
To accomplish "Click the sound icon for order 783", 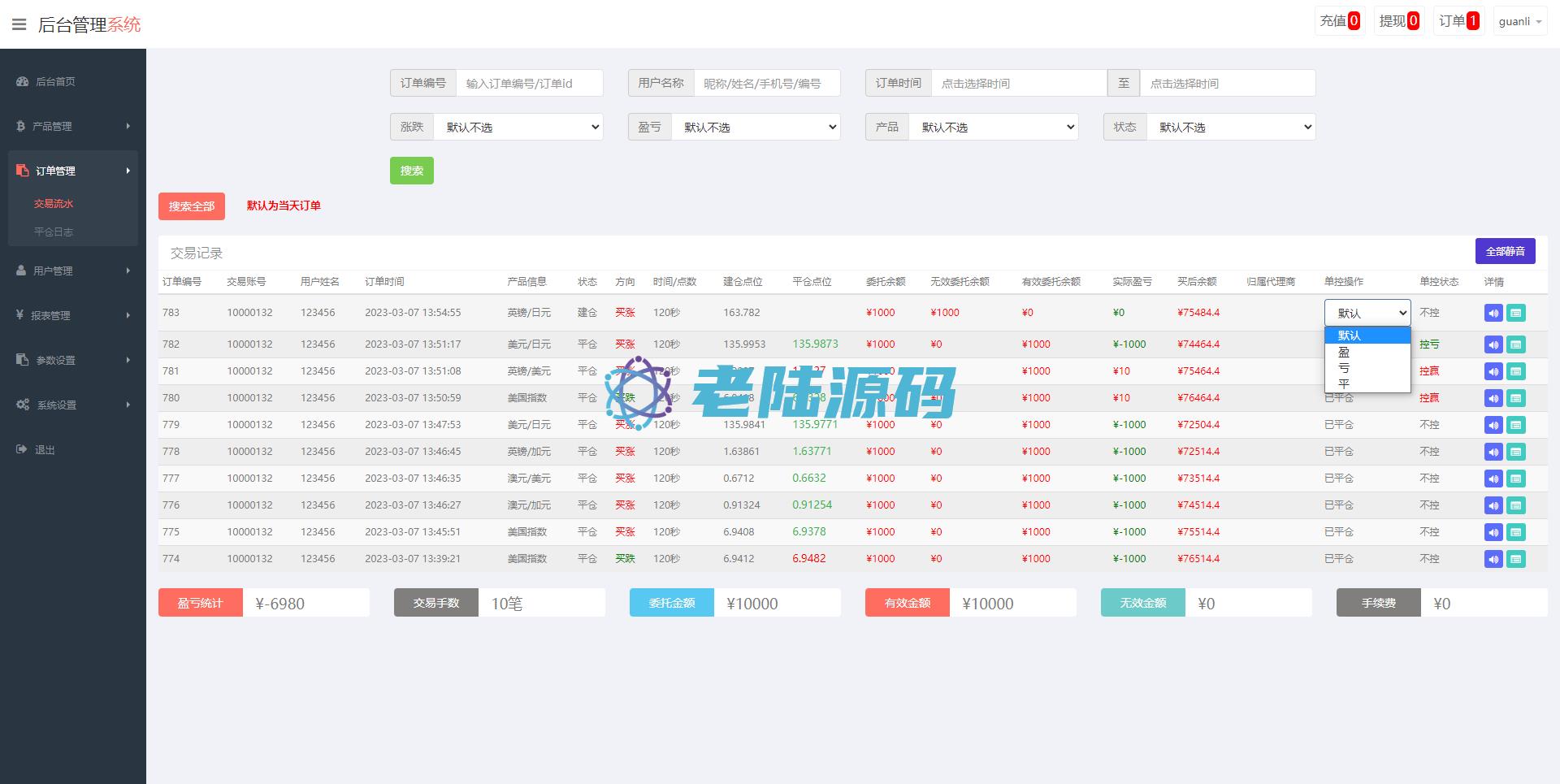I will click(x=1493, y=313).
